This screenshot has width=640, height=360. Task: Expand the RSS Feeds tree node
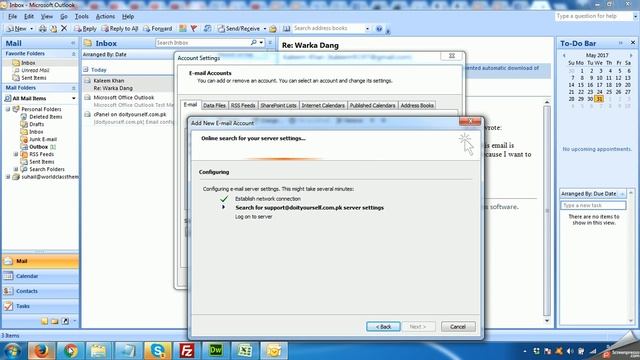(x=16, y=154)
